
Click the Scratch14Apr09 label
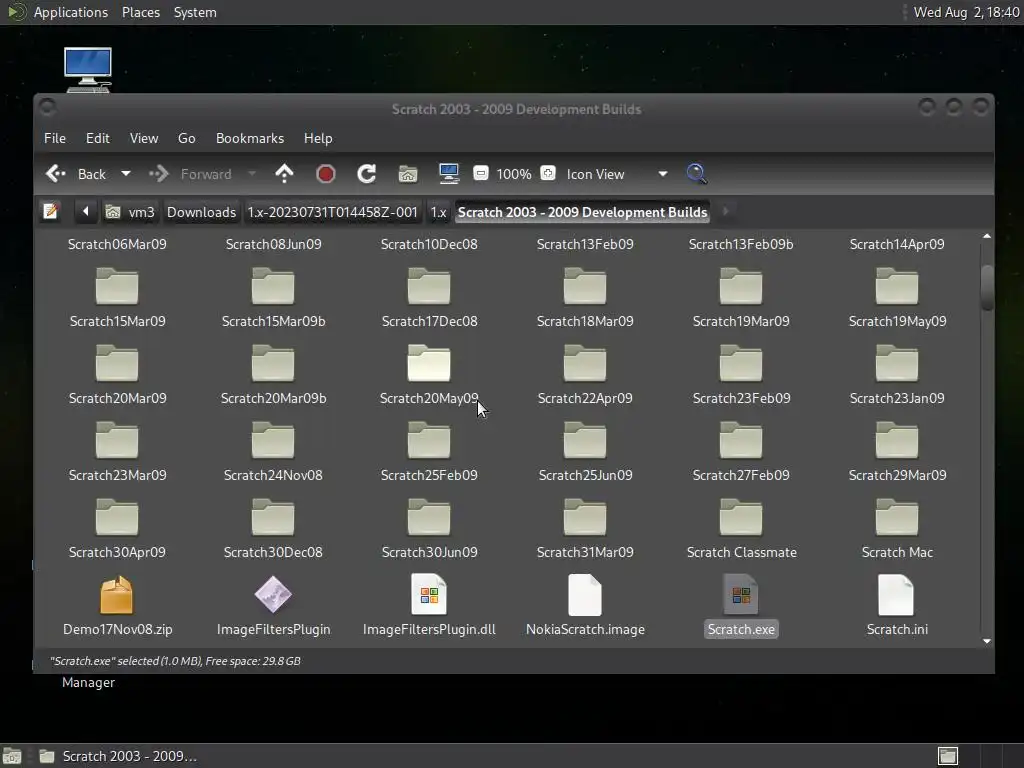tap(897, 244)
